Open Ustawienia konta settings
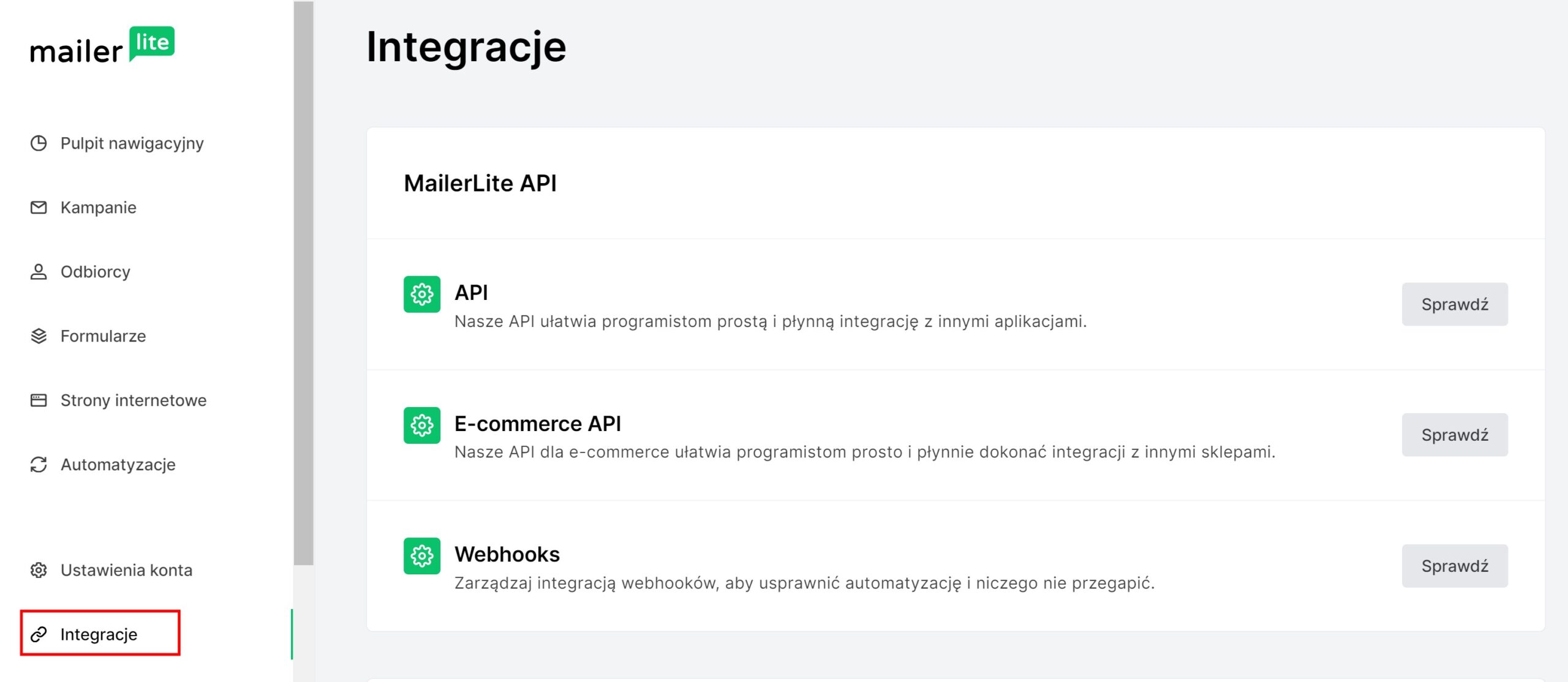 (126, 570)
